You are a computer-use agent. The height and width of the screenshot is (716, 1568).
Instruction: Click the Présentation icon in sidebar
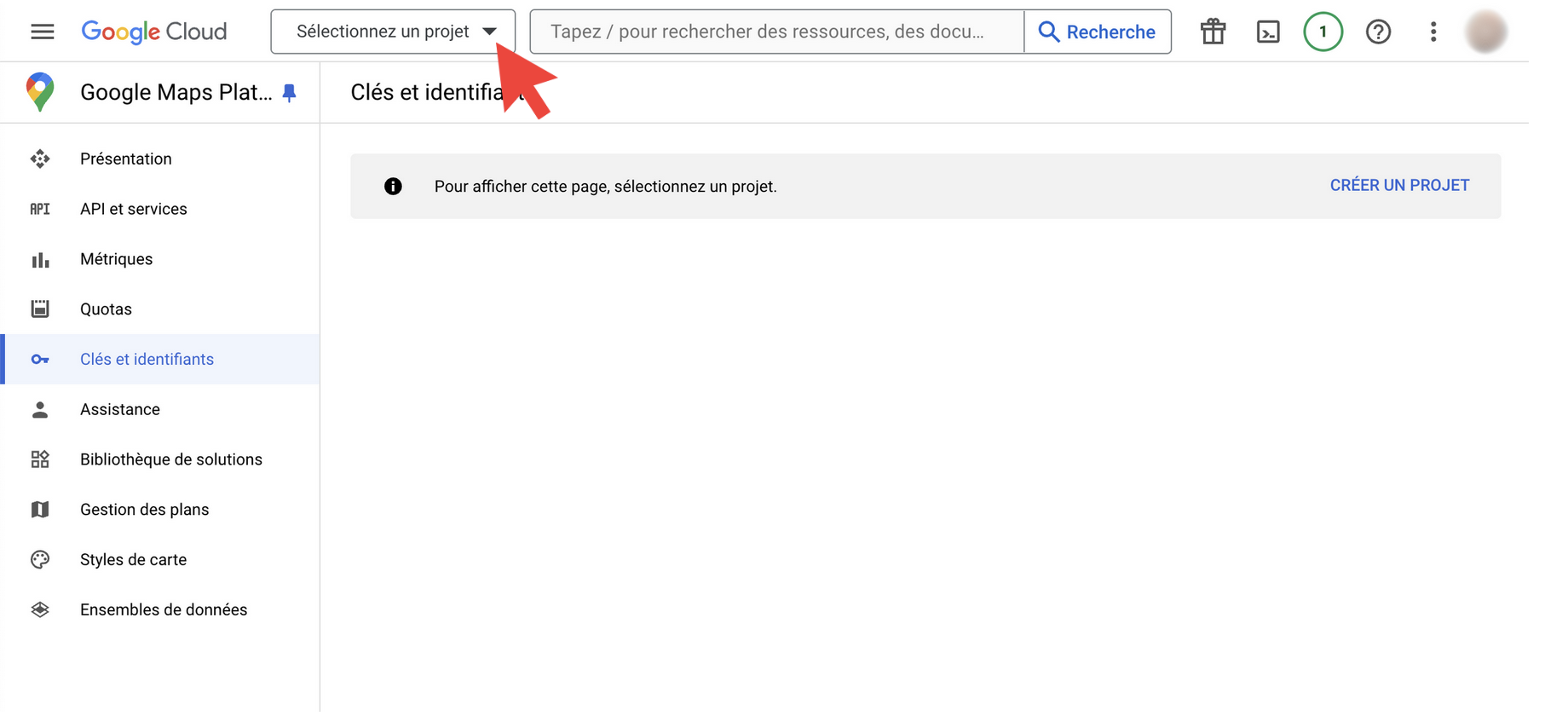pyautogui.click(x=40, y=159)
